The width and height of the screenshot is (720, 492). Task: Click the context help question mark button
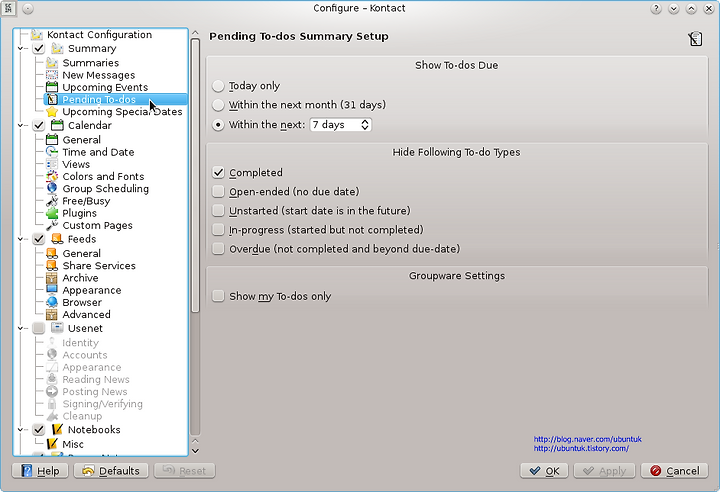[x=656, y=8]
